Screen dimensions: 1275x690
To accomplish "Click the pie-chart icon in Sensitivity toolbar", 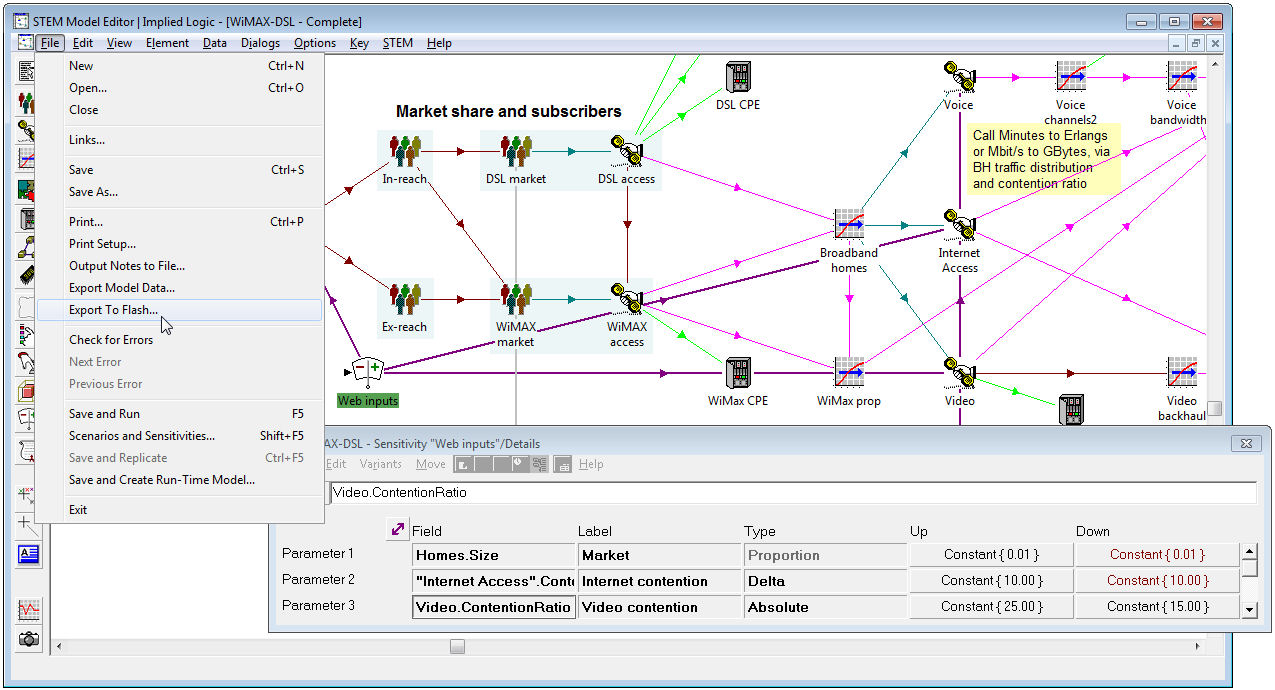I will pyautogui.click(x=520, y=464).
